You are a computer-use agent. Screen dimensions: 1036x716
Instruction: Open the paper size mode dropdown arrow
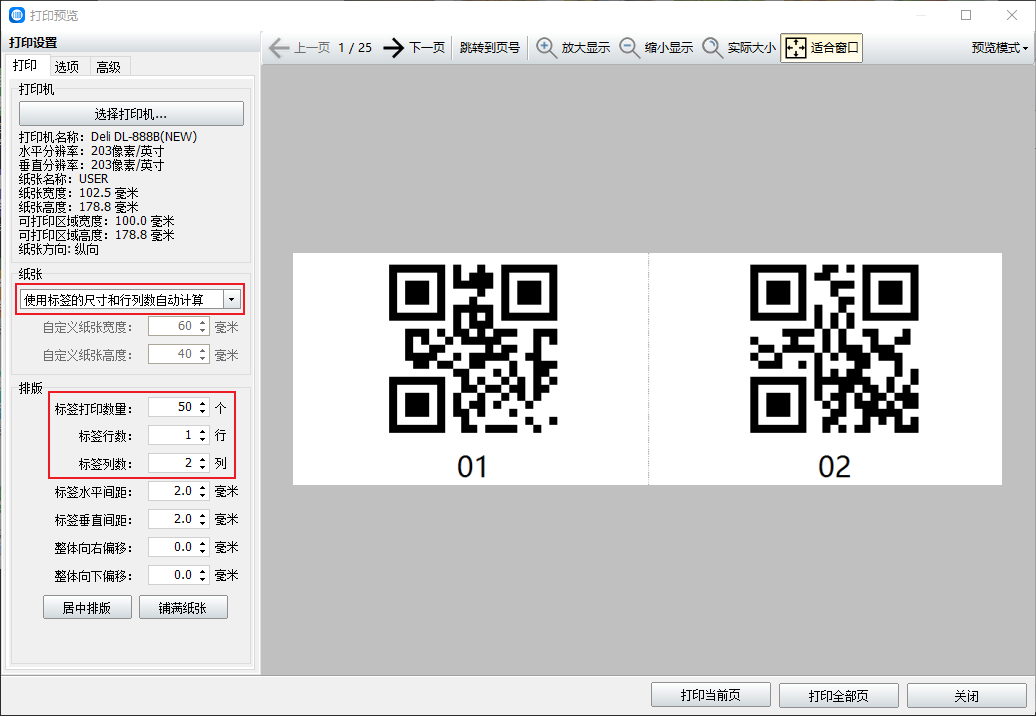click(231, 300)
